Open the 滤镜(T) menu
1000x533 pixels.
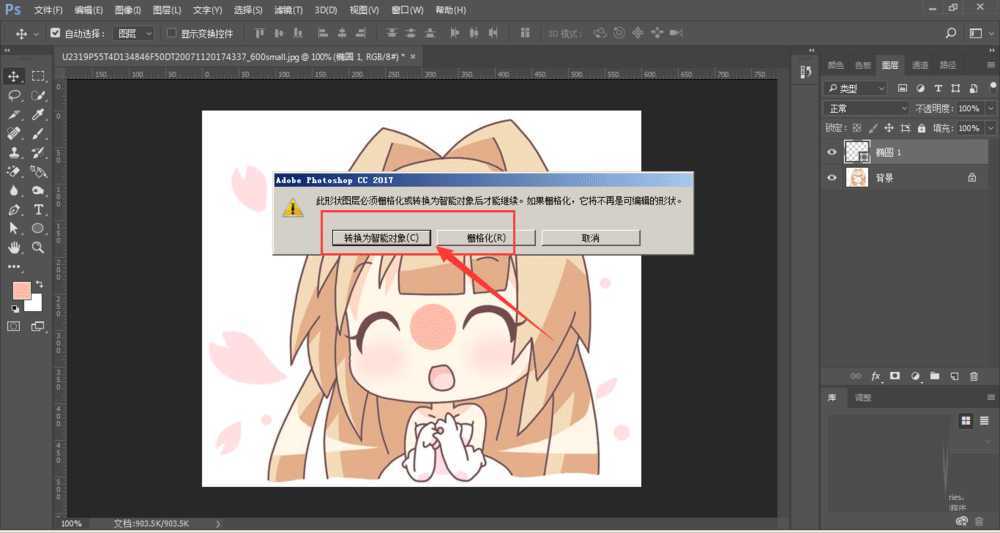click(288, 9)
